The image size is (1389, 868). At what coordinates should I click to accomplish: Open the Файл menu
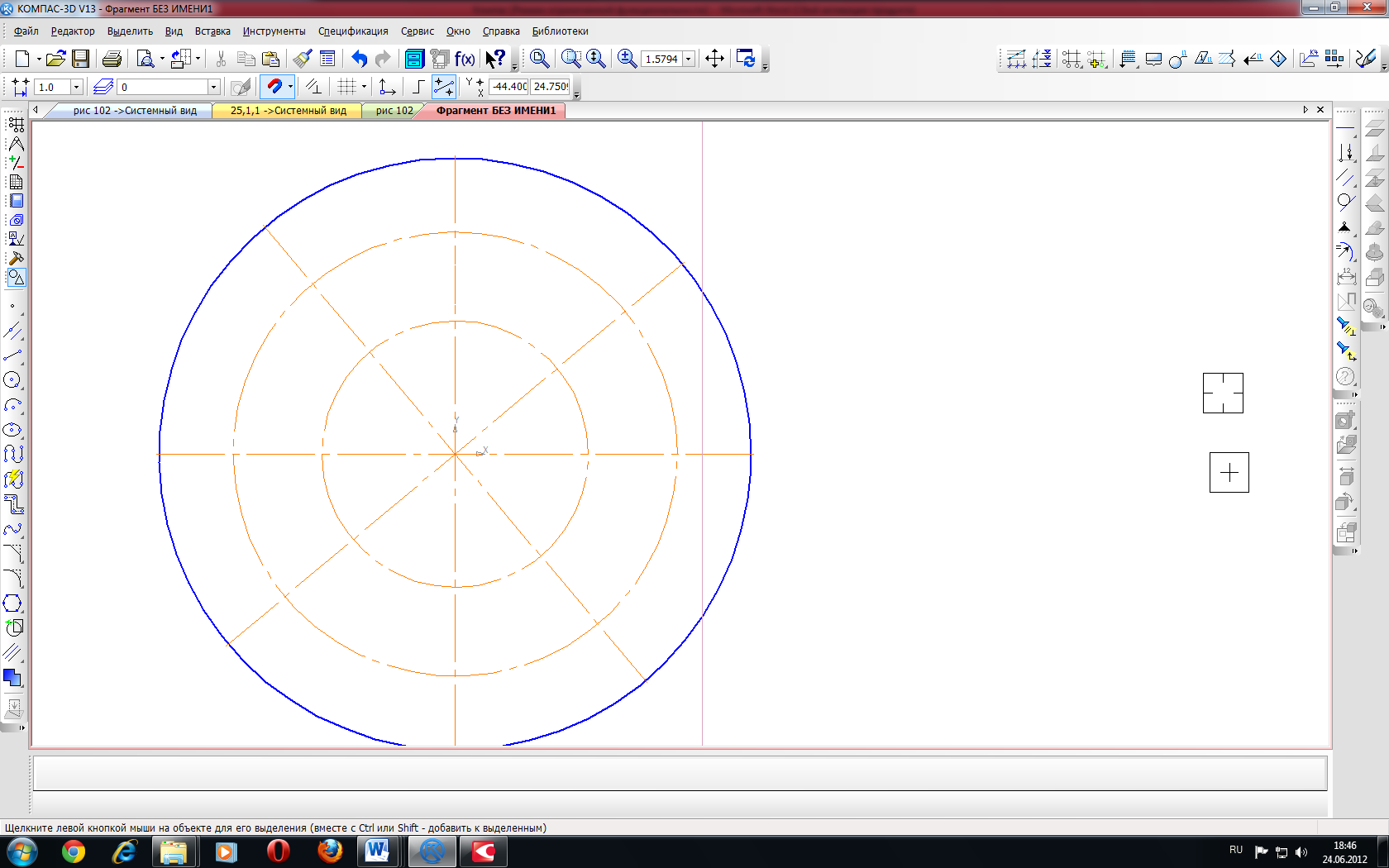pyautogui.click(x=26, y=31)
